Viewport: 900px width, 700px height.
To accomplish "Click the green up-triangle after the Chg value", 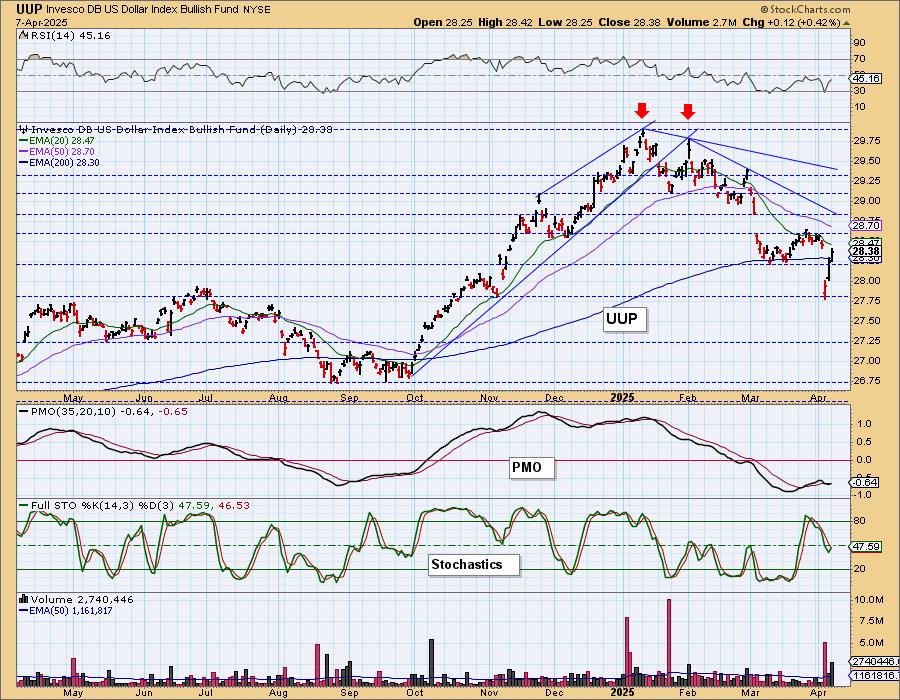I will tap(846, 24).
